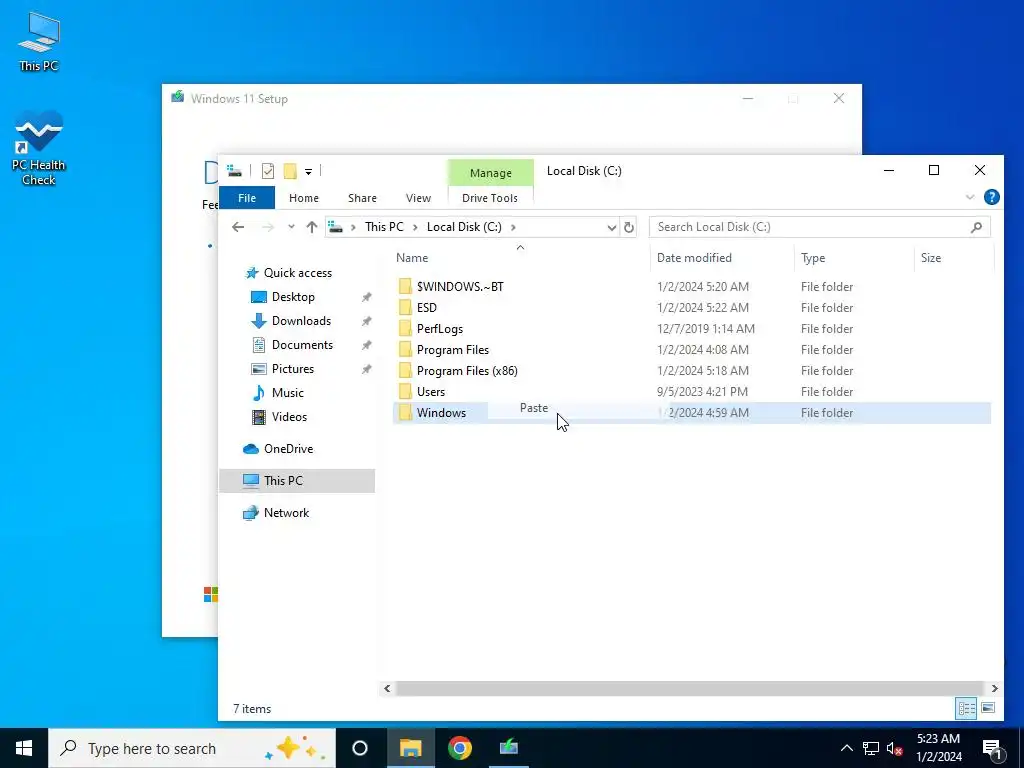Launch Google Chrome from taskbar
The width and height of the screenshot is (1024, 768).
[460, 748]
